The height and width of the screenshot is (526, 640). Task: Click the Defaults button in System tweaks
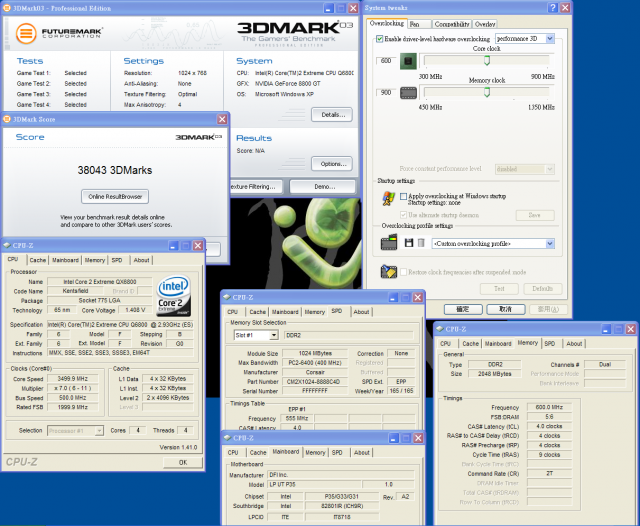pos(542,289)
